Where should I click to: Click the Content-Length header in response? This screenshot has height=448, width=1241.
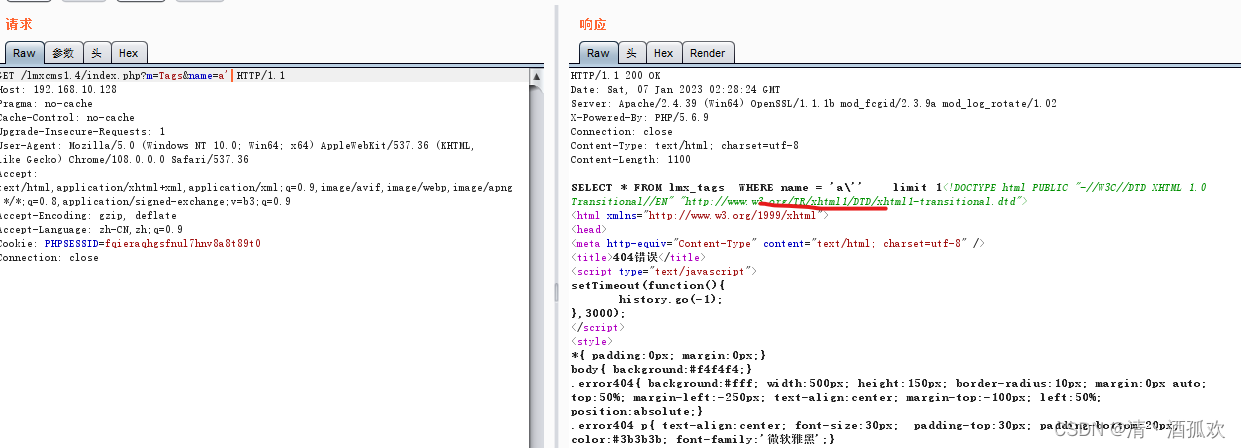click(x=630, y=159)
